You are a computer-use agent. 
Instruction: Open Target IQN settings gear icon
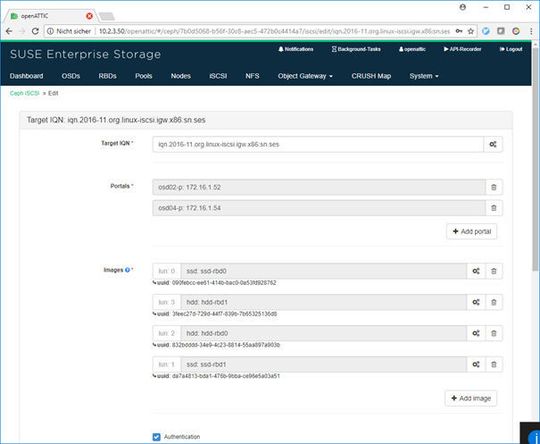tap(493, 144)
